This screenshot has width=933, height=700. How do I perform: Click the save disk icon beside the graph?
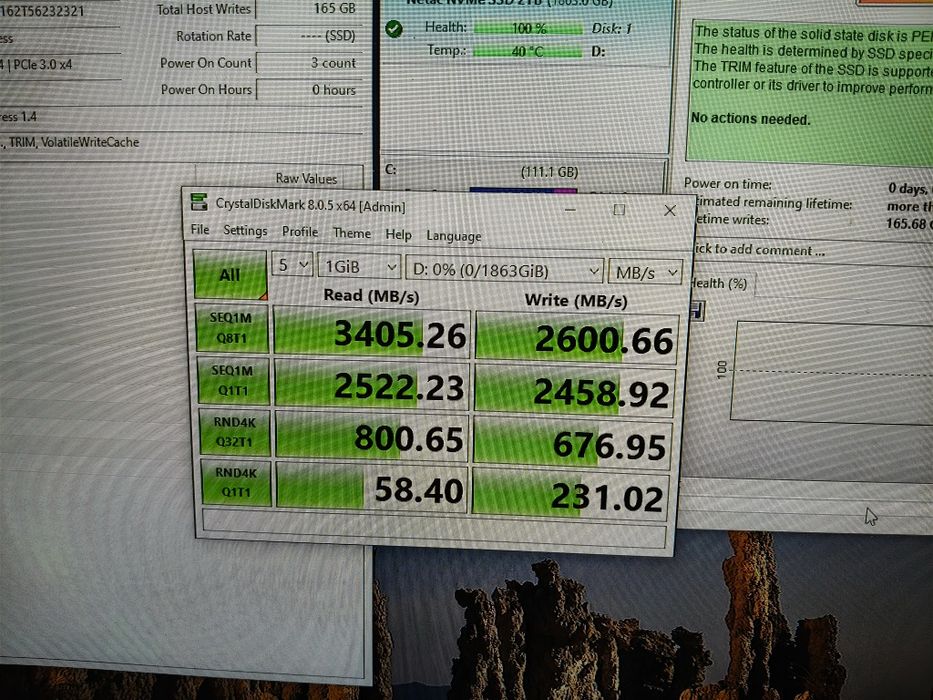[697, 311]
